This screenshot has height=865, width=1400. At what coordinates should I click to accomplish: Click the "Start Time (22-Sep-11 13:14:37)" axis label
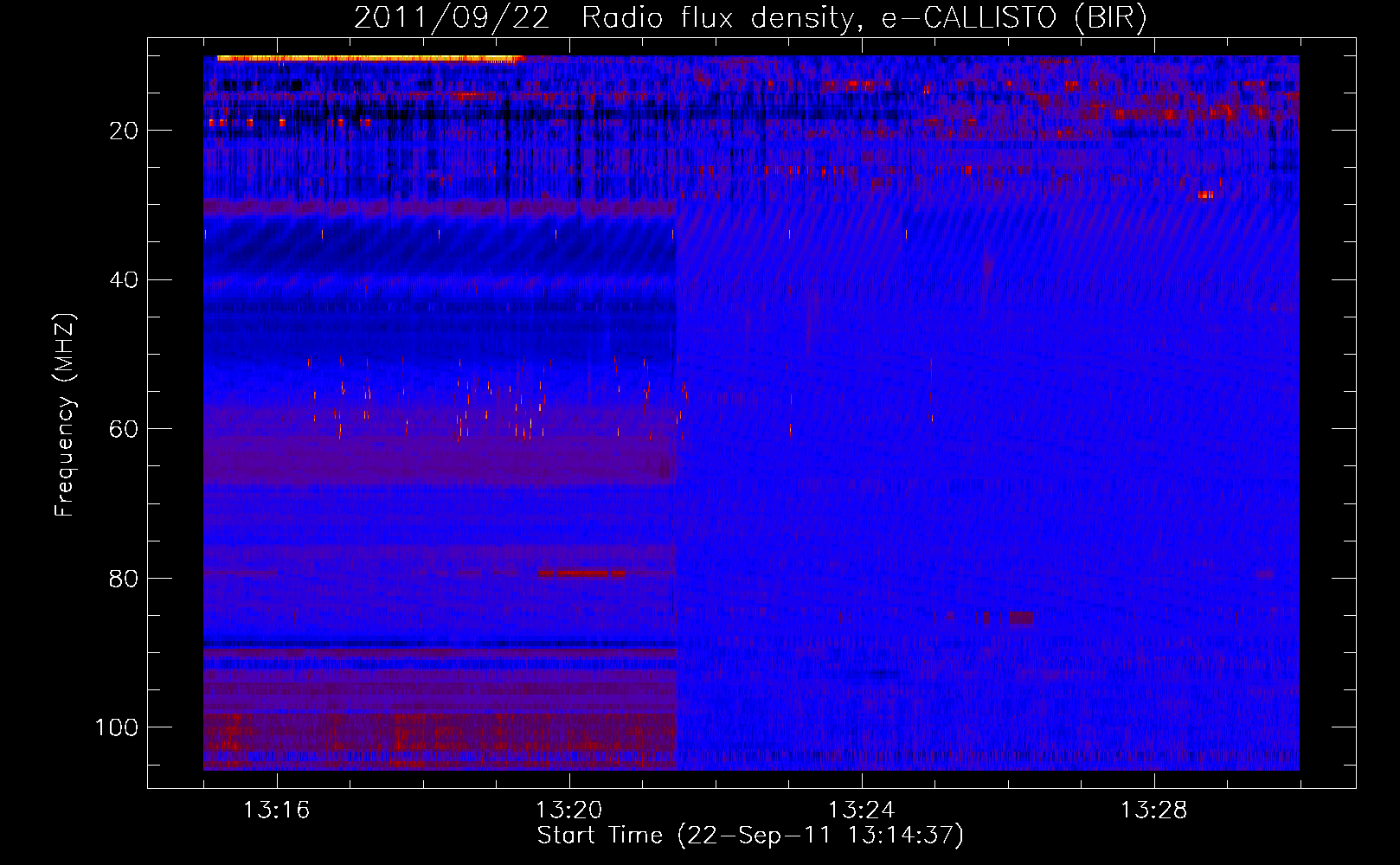(750, 836)
